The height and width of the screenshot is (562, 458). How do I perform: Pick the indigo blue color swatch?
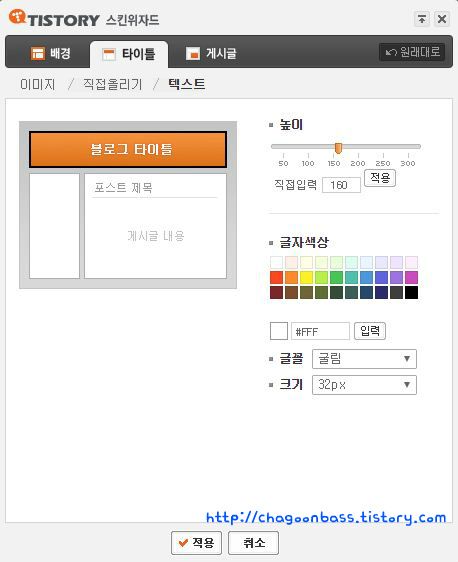tap(381, 277)
